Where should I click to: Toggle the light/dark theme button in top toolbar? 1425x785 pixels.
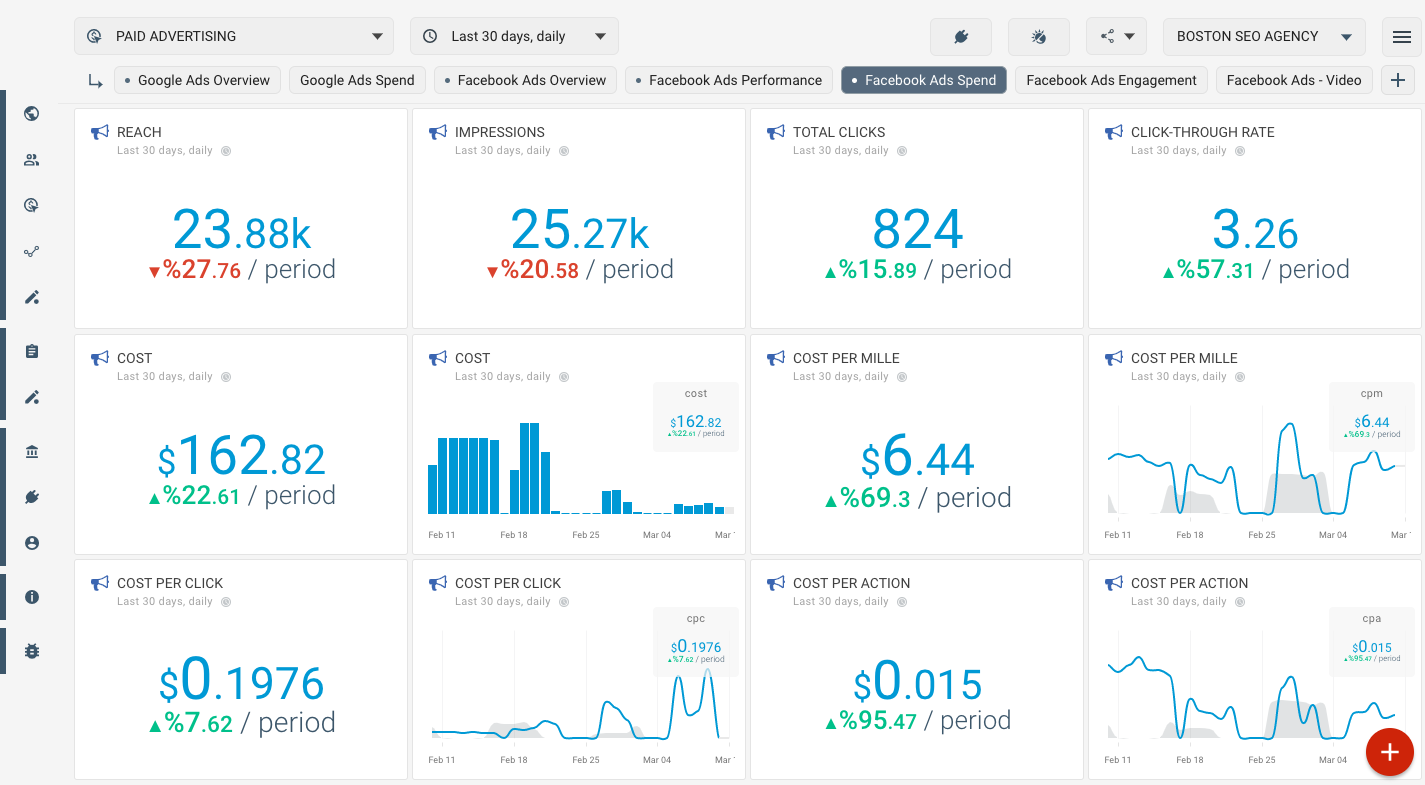[x=1038, y=37]
